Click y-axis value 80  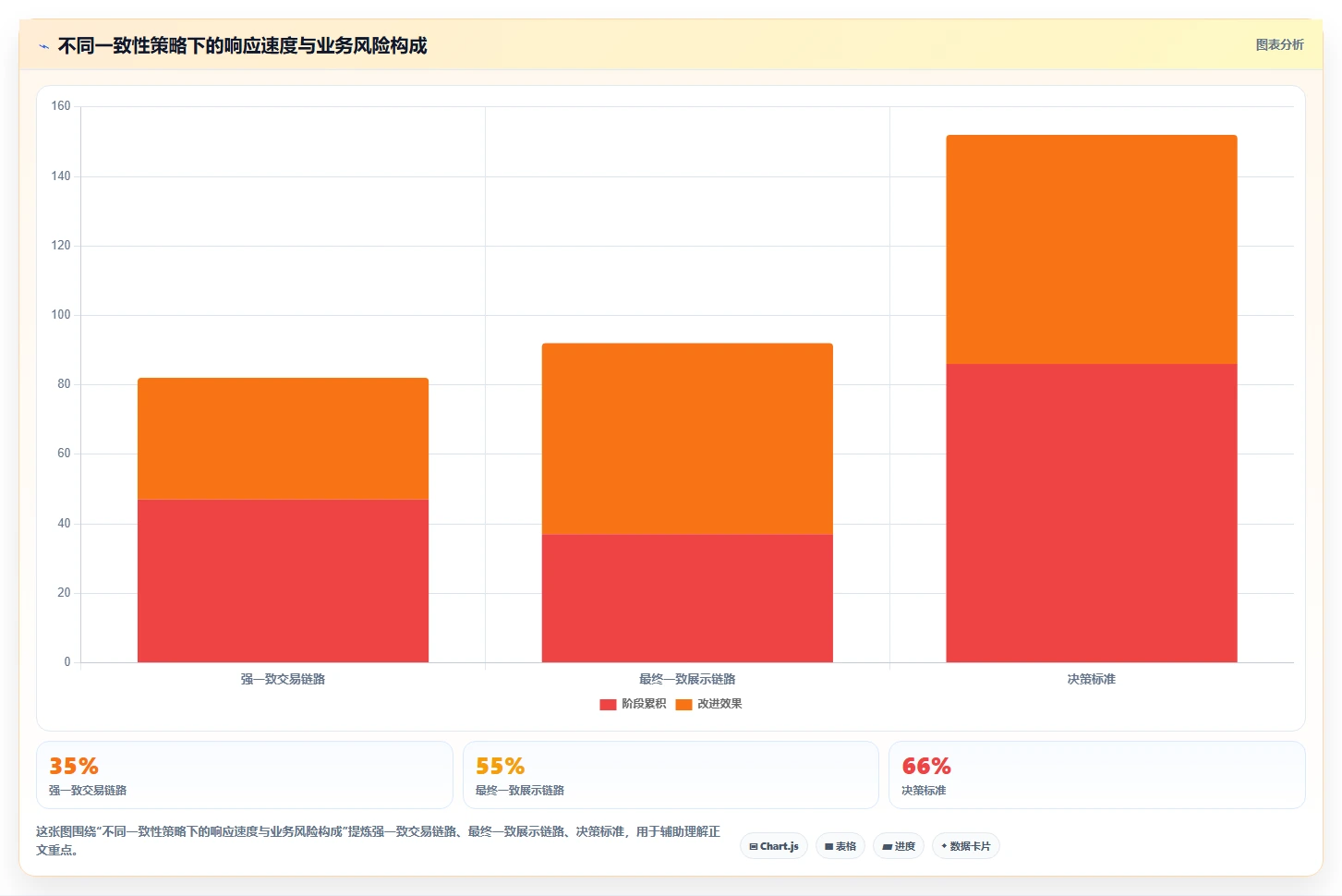click(64, 384)
